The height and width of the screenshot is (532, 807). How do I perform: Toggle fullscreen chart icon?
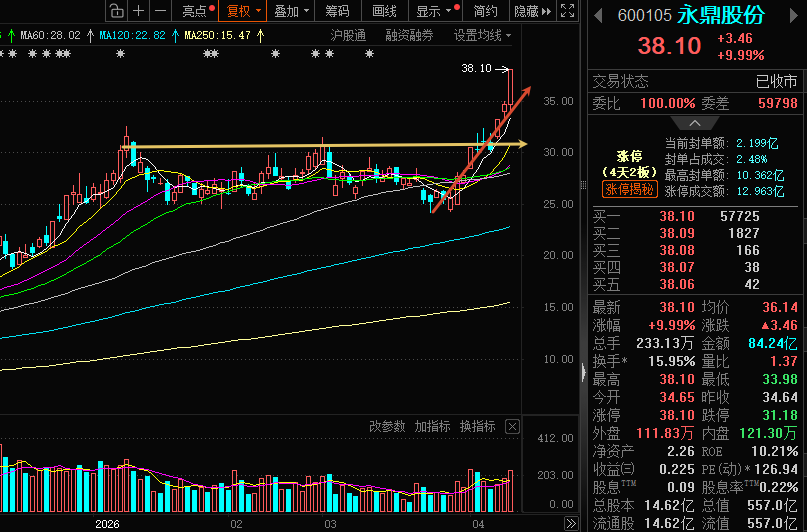pyautogui.click(x=567, y=11)
